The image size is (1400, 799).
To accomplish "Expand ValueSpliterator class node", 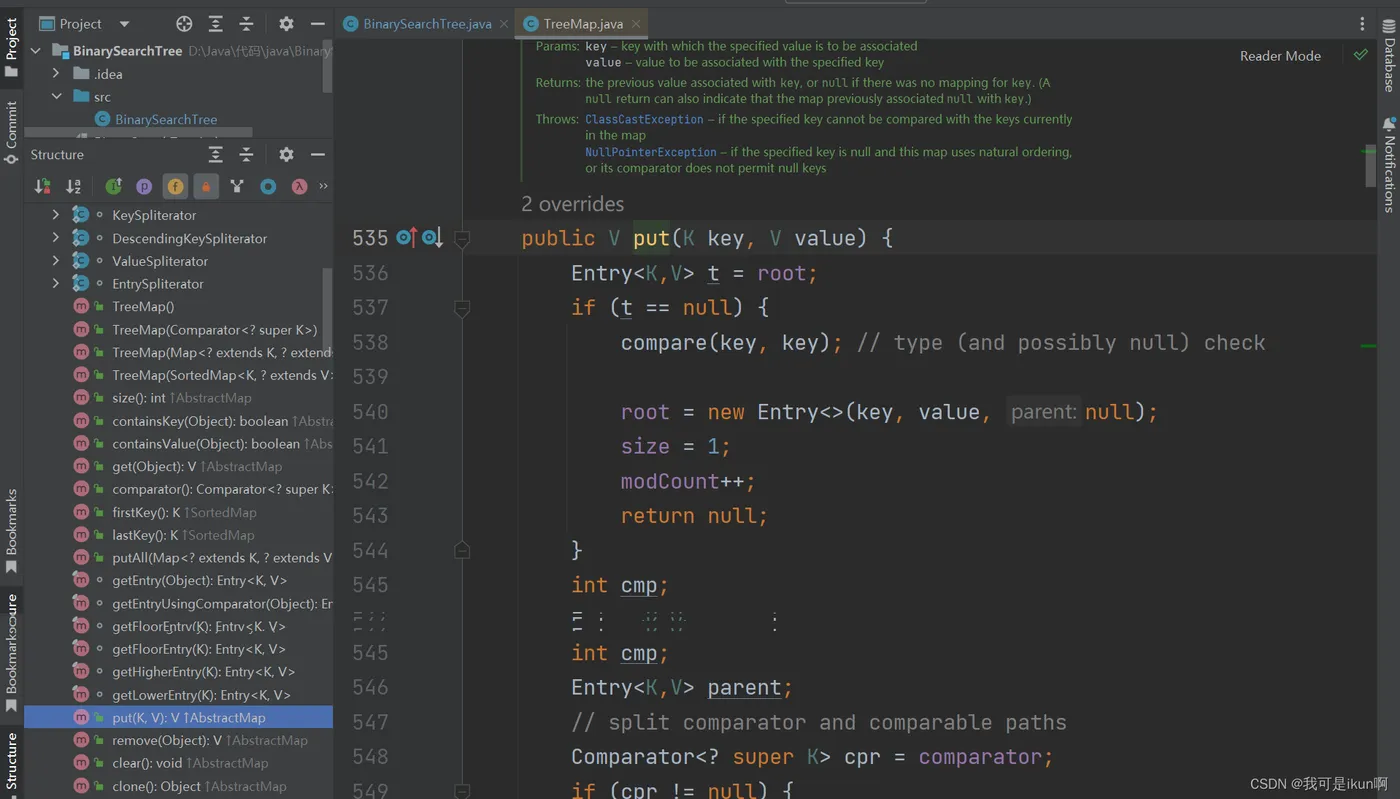I will (x=56, y=261).
